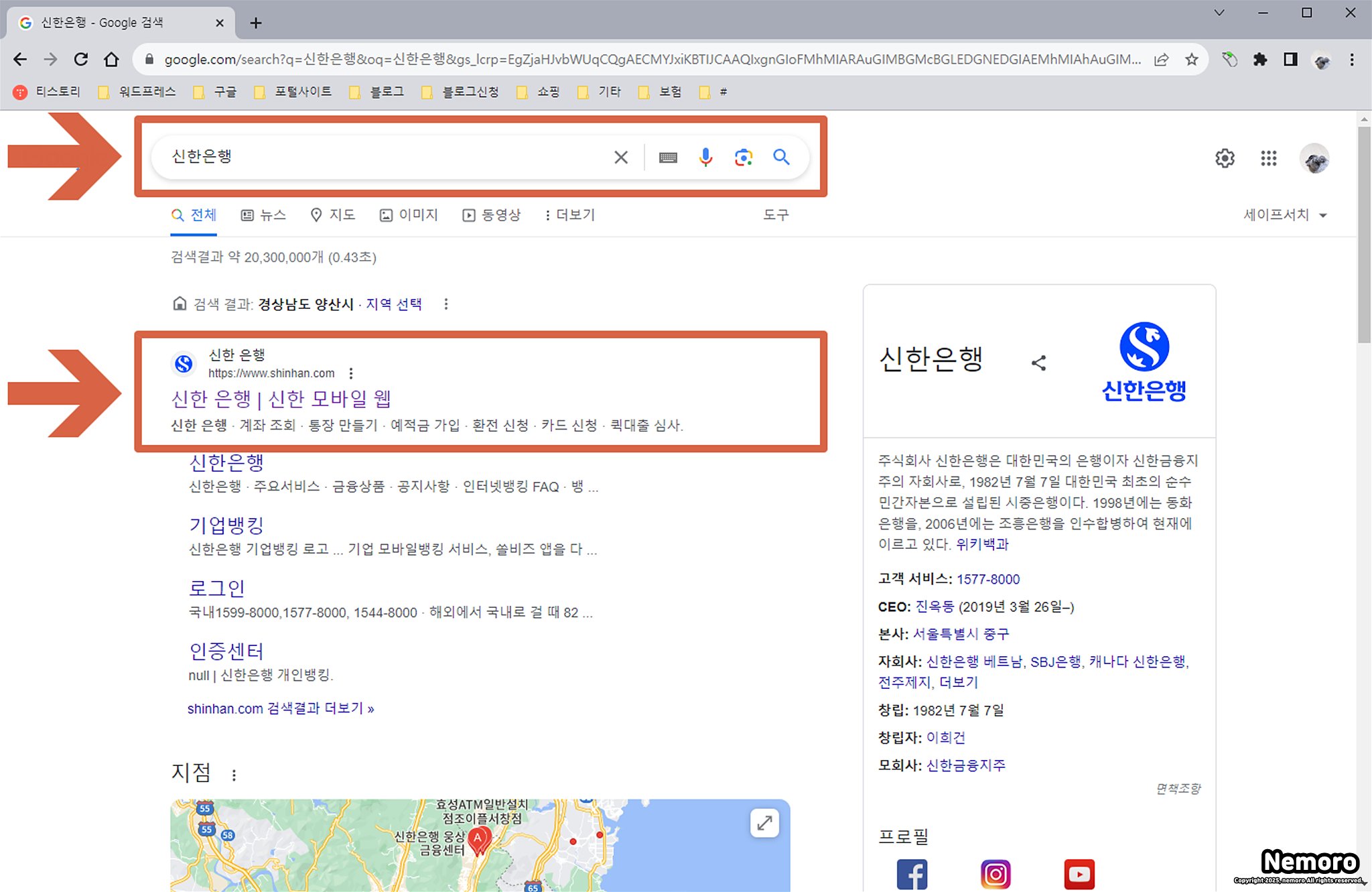Image resolution: width=1372 pixels, height=892 pixels.
Task: Switch to the 뉴스 tab
Action: (x=264, y=215)
